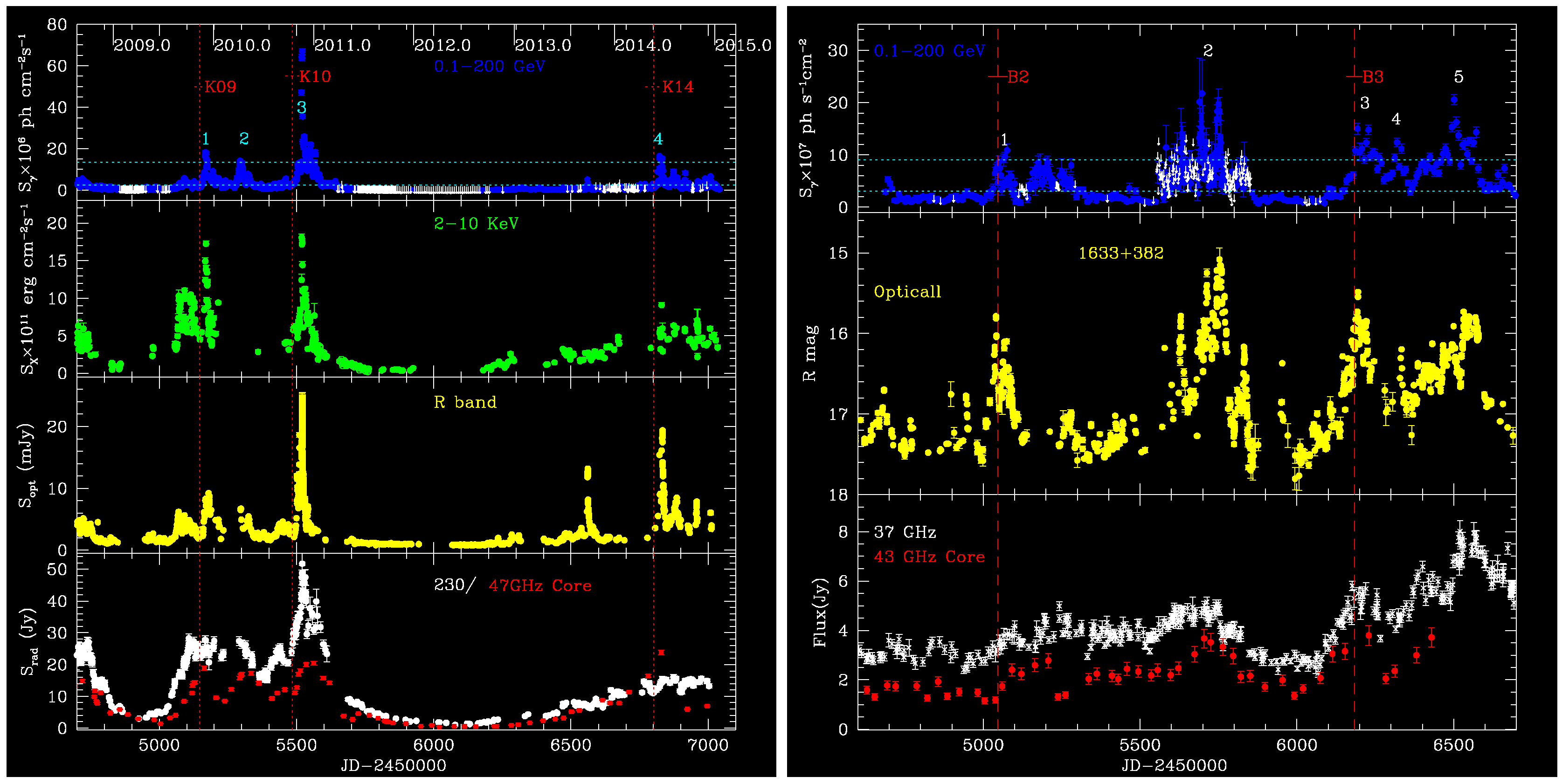
Task: Select the 2009.0 year label
Action: (142, 46)
